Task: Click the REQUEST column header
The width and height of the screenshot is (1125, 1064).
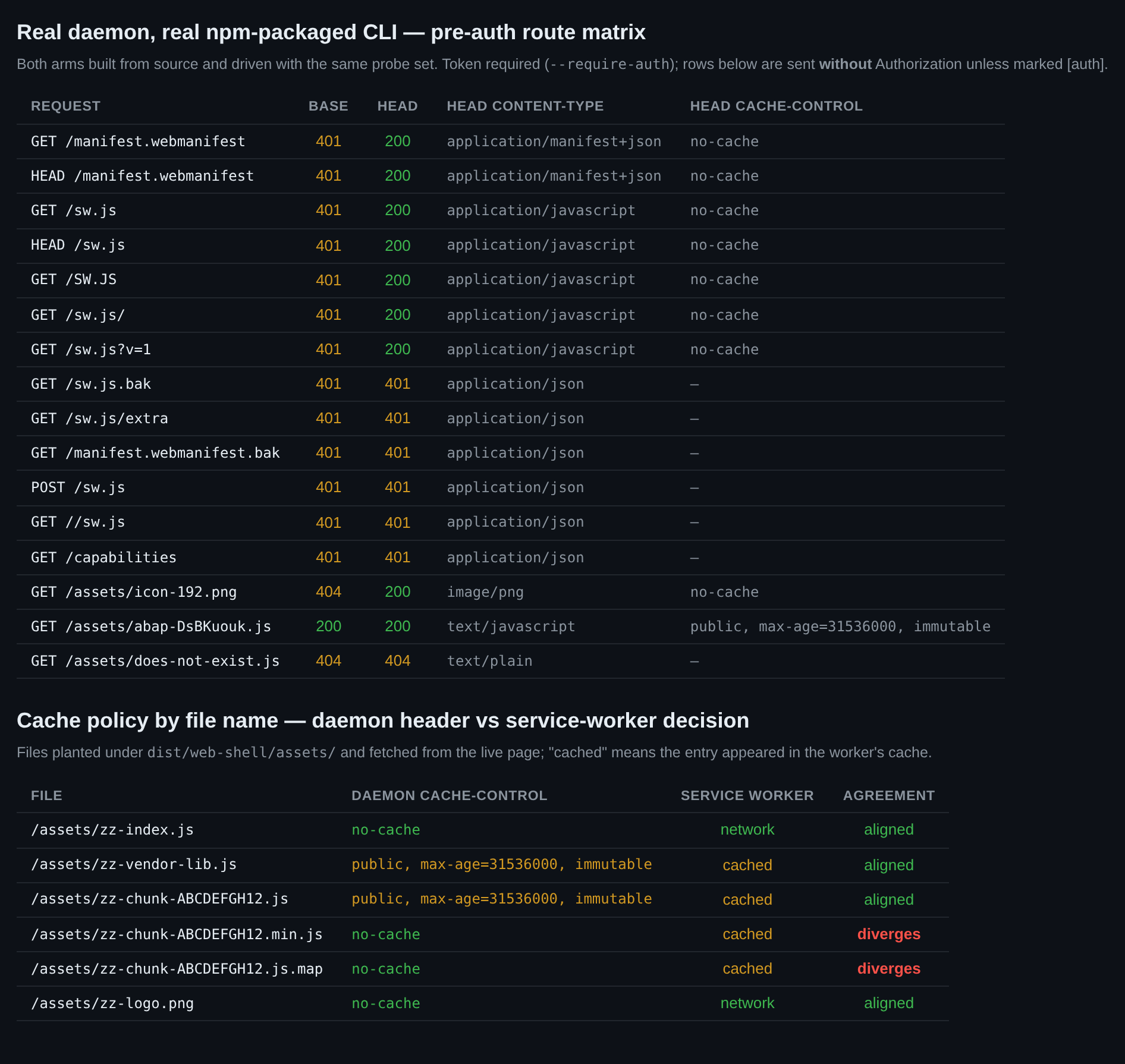Action: (65, 106)
